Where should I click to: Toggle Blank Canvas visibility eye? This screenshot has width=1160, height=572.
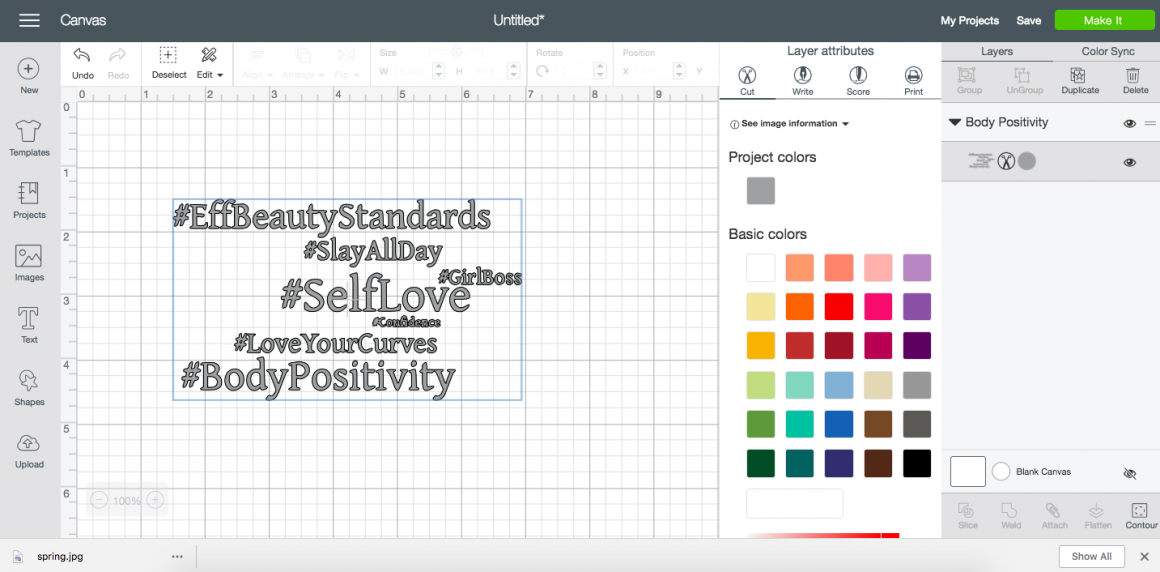coord(1130,474)
